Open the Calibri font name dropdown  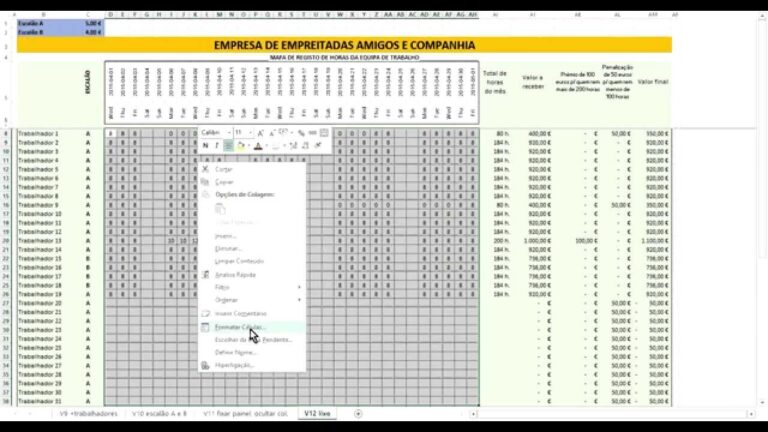[x=229, y=133]
